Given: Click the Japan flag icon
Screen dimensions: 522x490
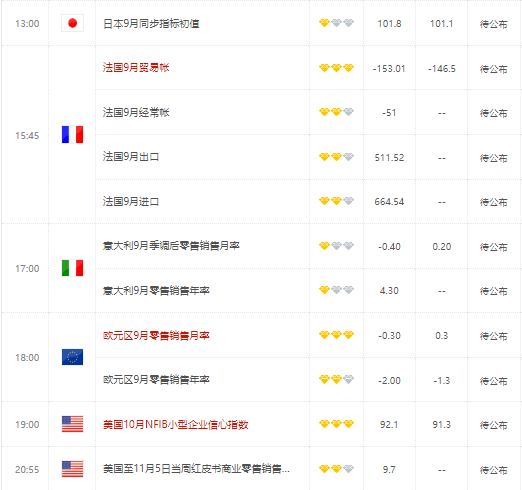Looking at the screenshot, I should (x=72, y=23).
